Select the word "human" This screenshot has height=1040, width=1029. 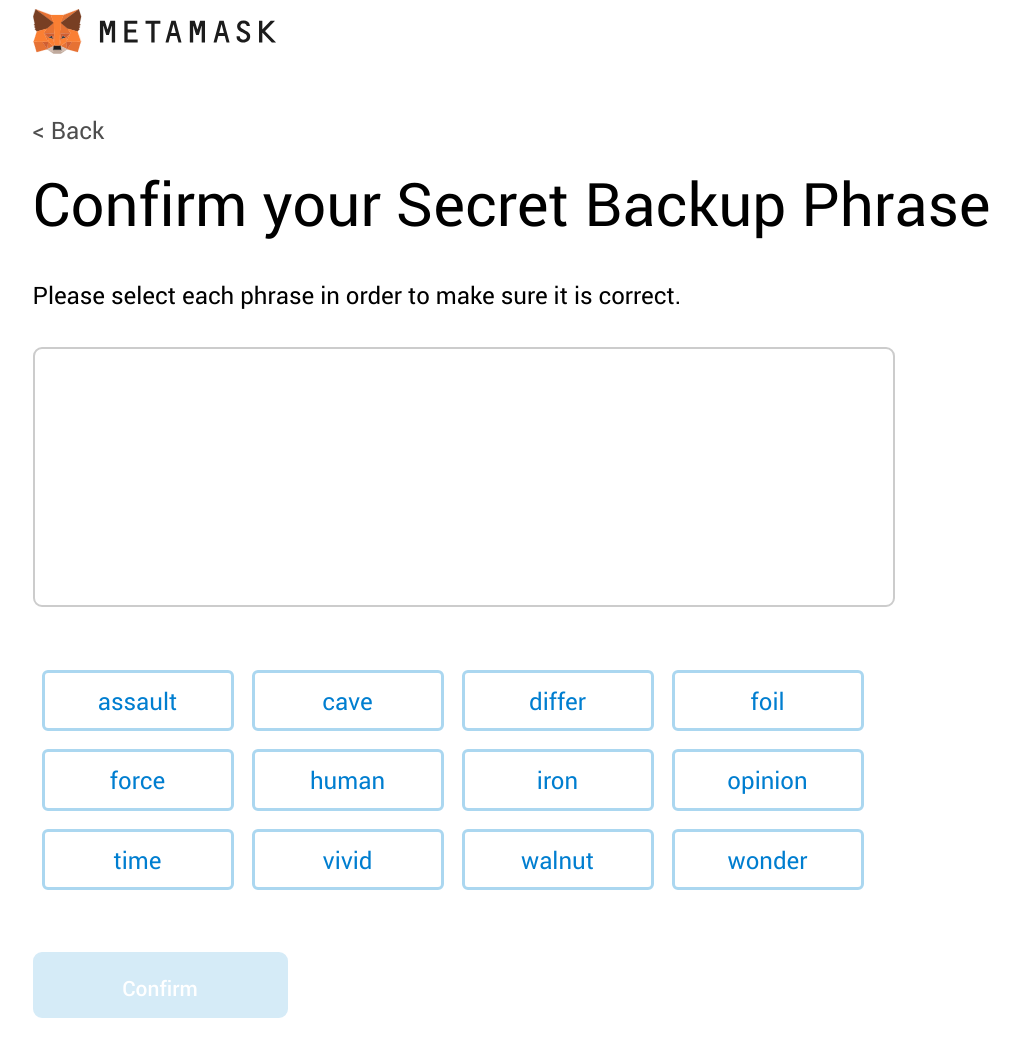click(x=348, y=780)
